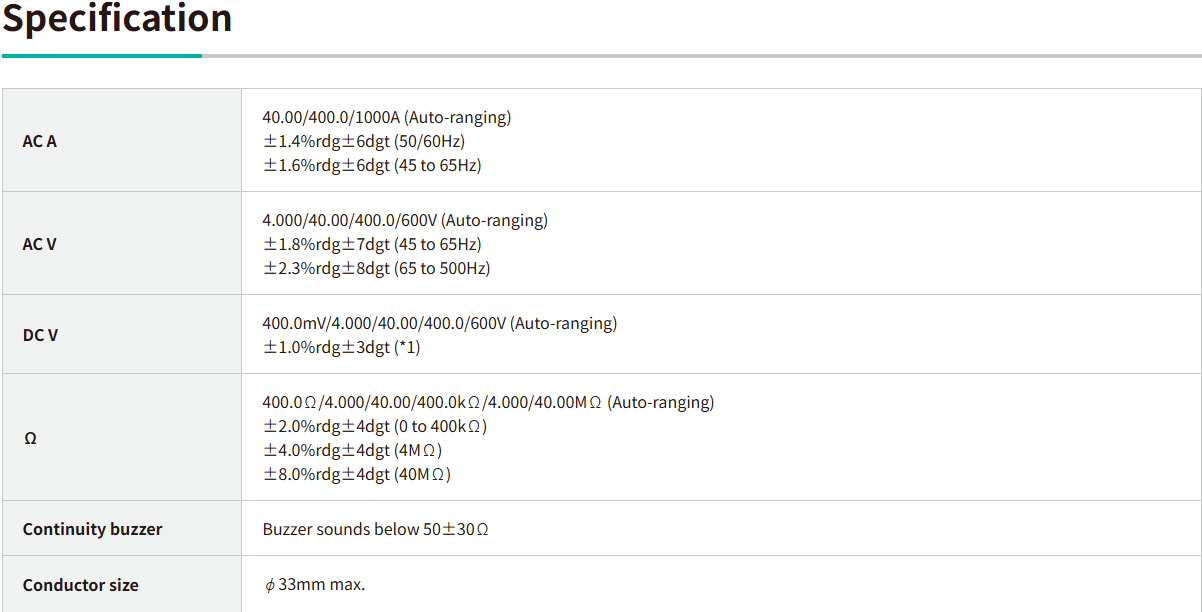The height and width of the screenshot is (612, 1202).
Task: Click the ±2.3%rdg±8dgt (65 to 500Hz) line
Action: (376, 268)
